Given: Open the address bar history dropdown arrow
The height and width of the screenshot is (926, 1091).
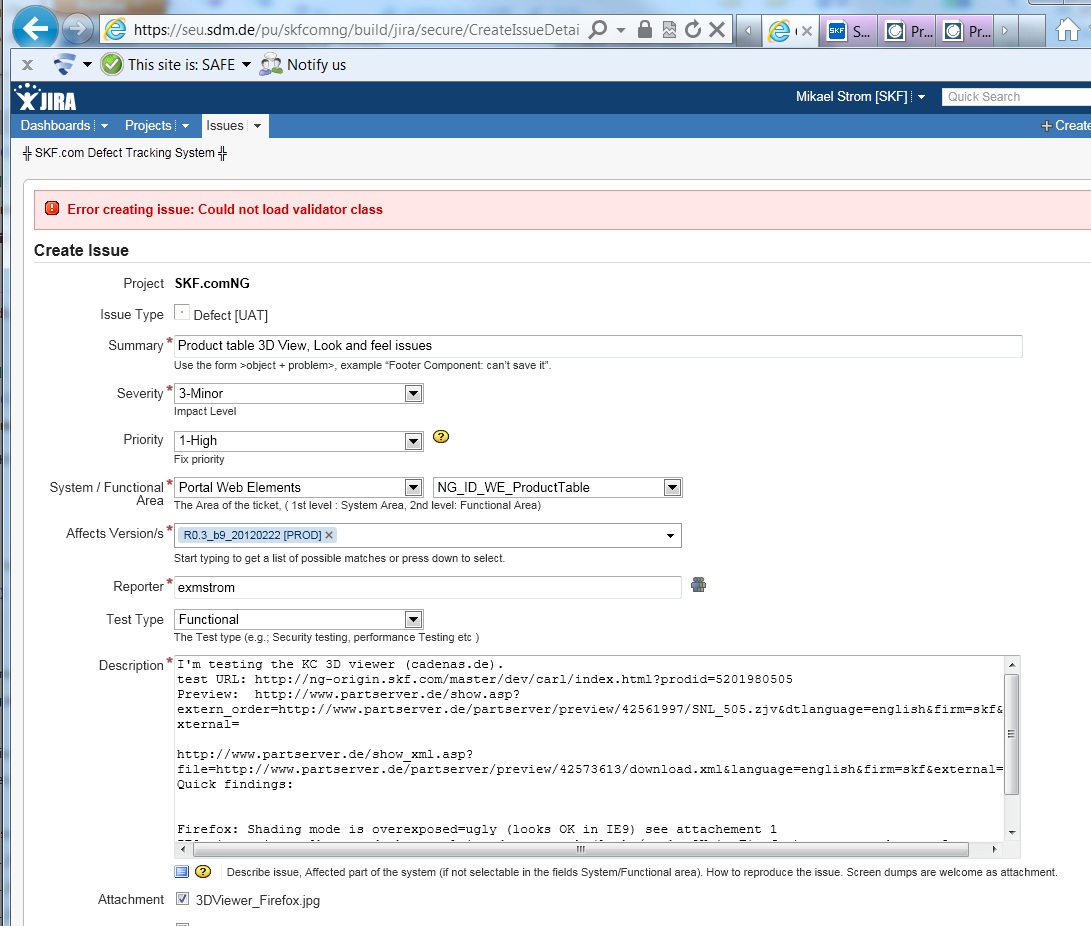Looking at the screenshot, I should [x=621, y=30].
